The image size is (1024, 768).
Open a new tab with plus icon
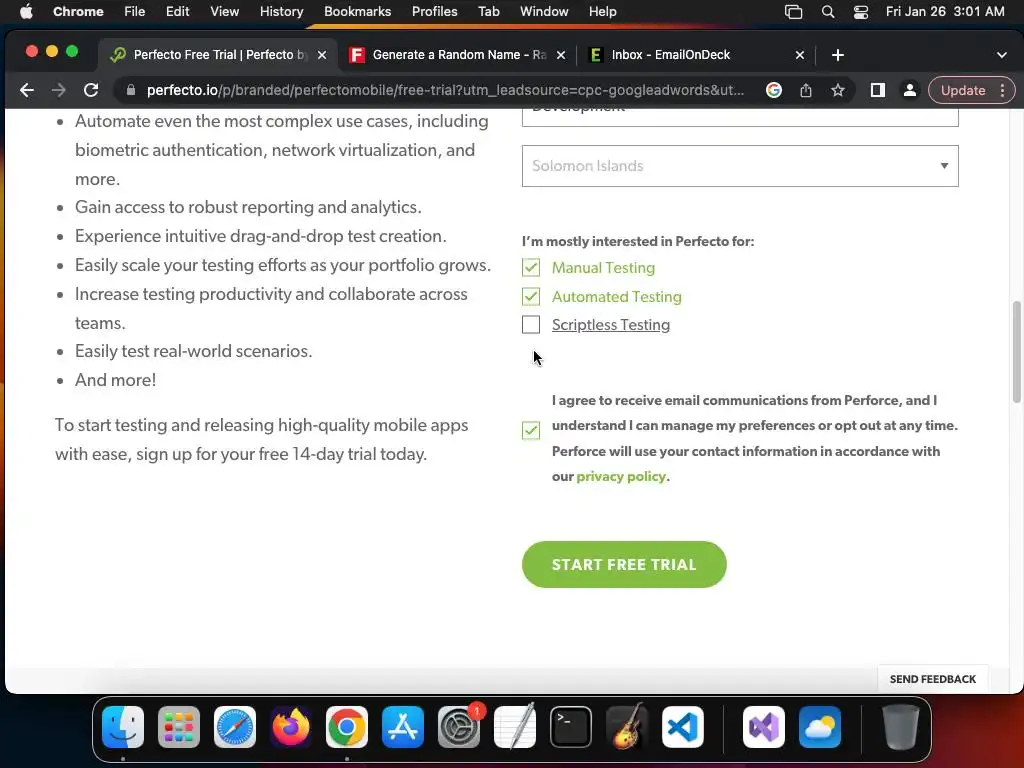(838, 55)
